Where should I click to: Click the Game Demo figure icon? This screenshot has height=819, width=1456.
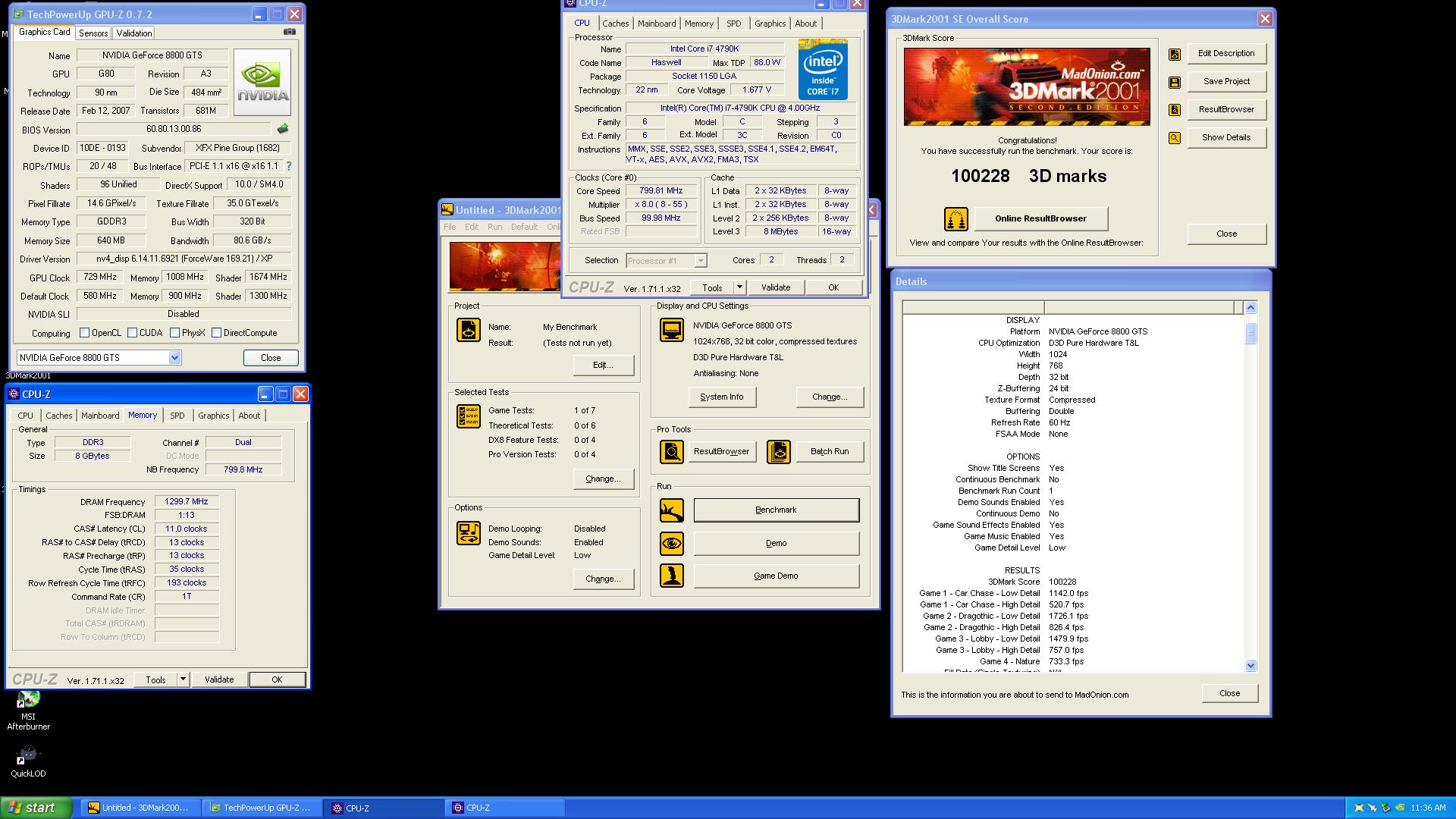tap(672, 576)
